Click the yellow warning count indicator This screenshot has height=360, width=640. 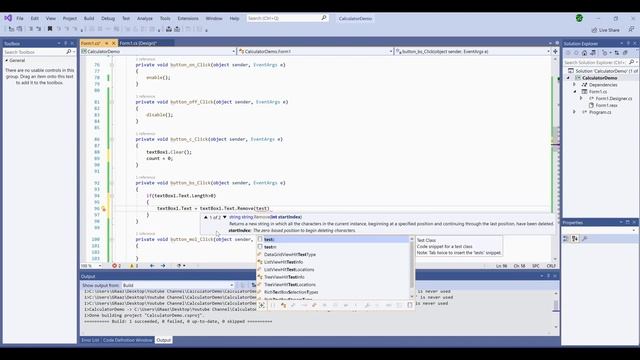134,266
